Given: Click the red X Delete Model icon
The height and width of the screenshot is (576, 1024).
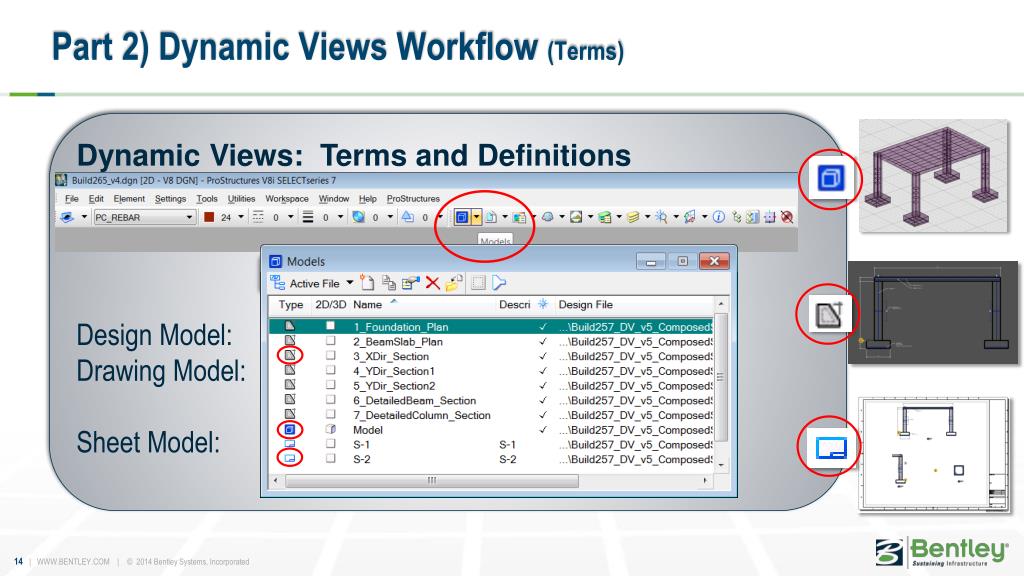Looking at the screenshot, I should (x=432, y=283).
